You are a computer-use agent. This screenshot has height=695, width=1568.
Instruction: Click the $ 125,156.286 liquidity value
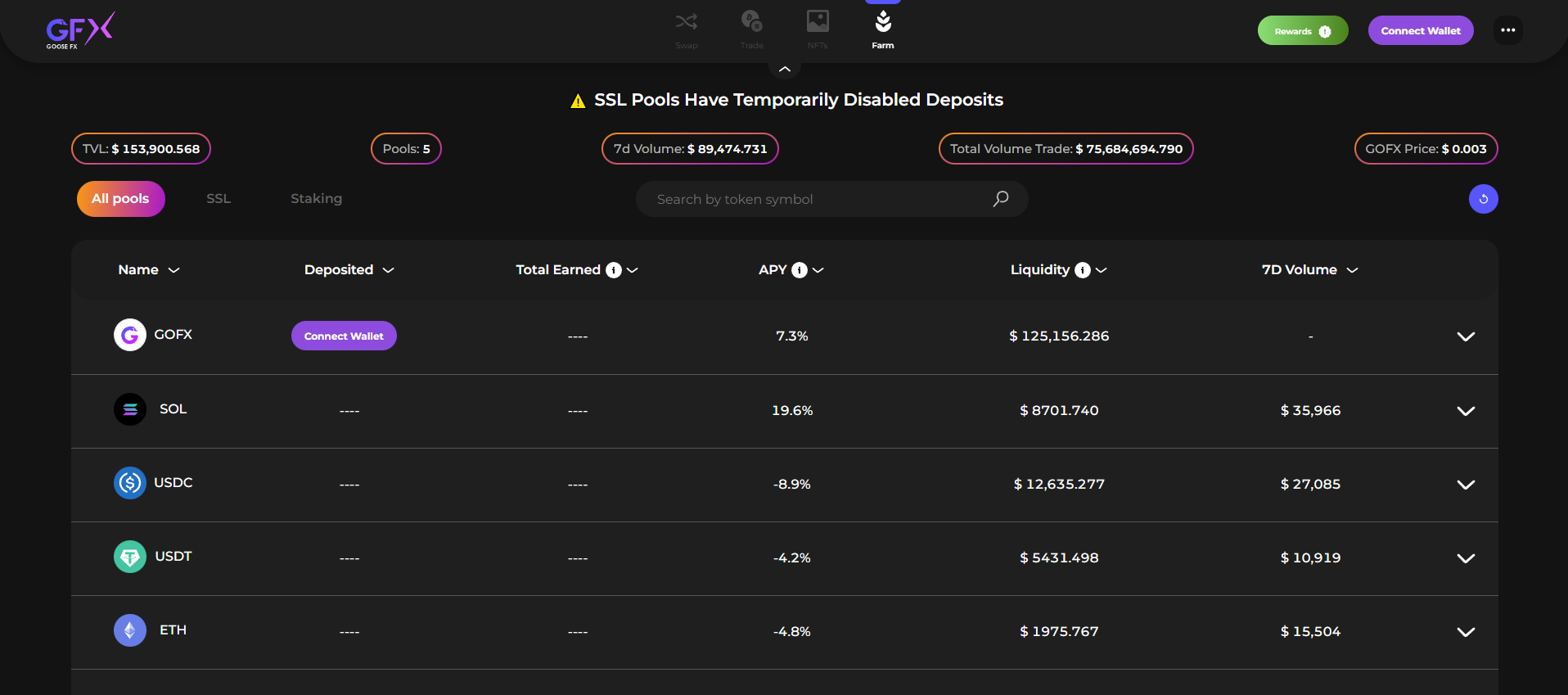[x=1059, y=336]
